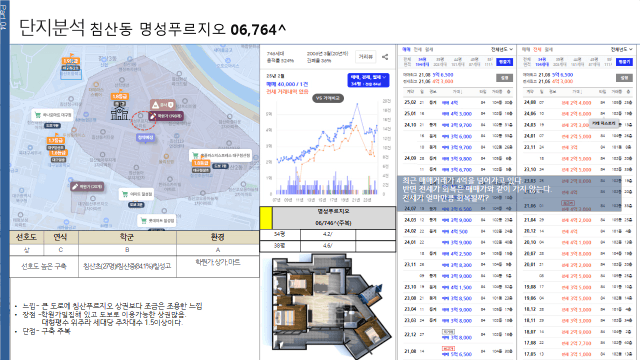Viewport: 640px width, 360px height.
Task: Expand 전체년도 dropdown in middle transaction panel
Action: pos(502,49)
